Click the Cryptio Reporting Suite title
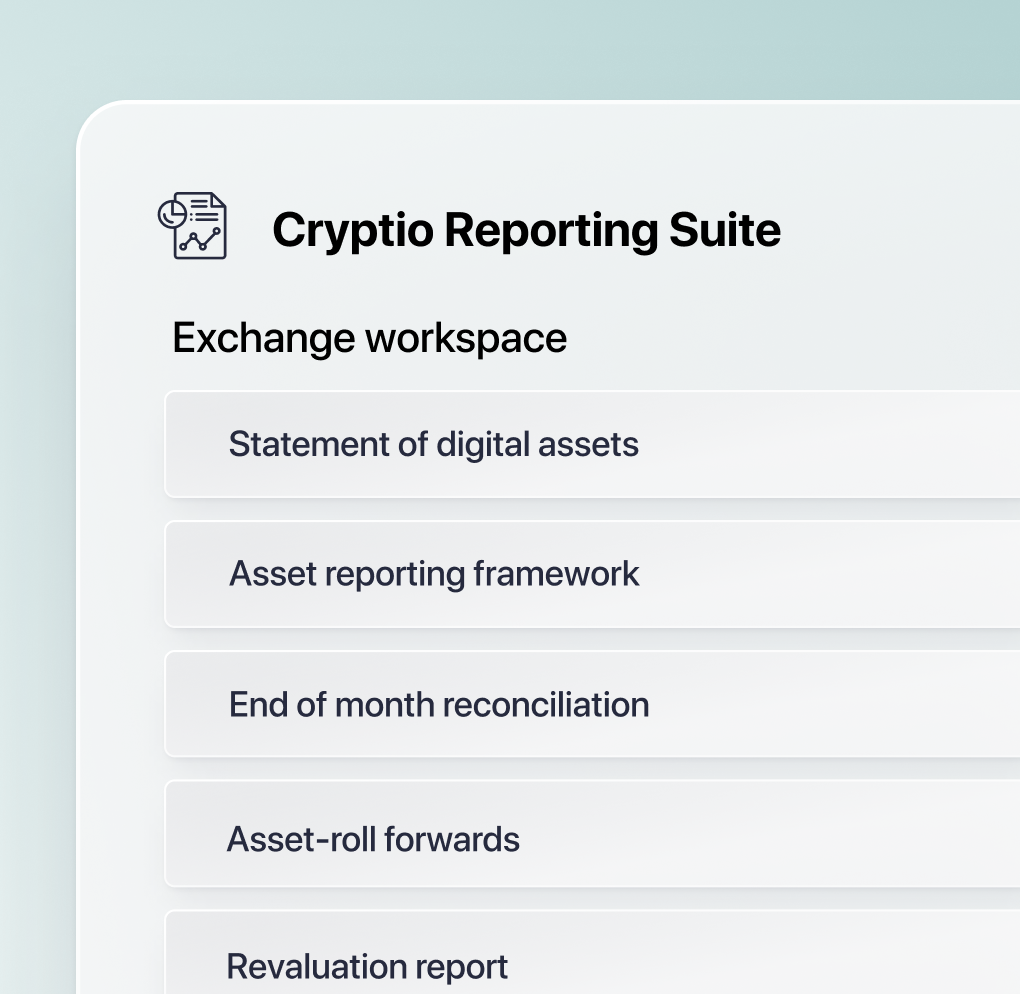Image resolution: width=1020 pixels, height=994 pixels. point(526,230)
